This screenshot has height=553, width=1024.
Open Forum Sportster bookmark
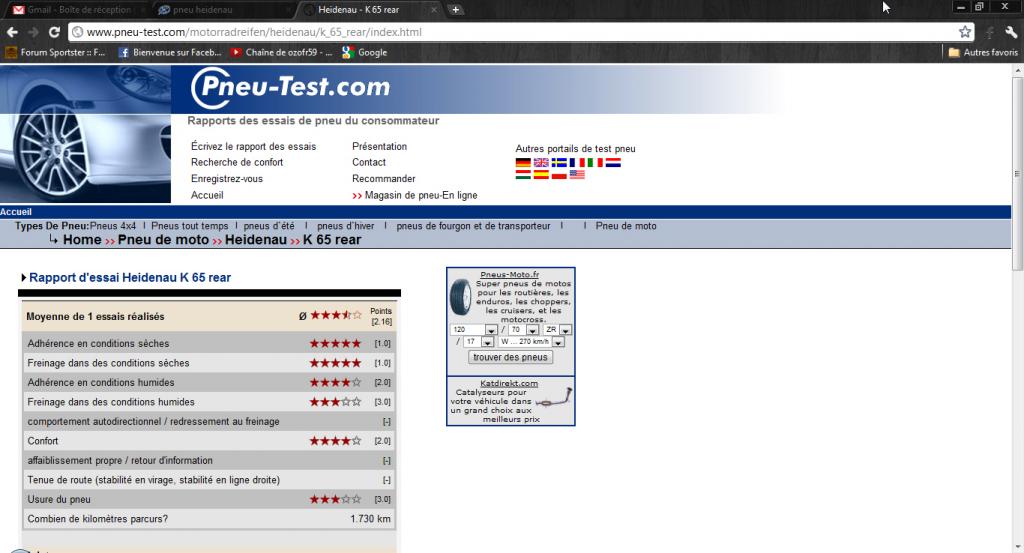coord(55,52)
